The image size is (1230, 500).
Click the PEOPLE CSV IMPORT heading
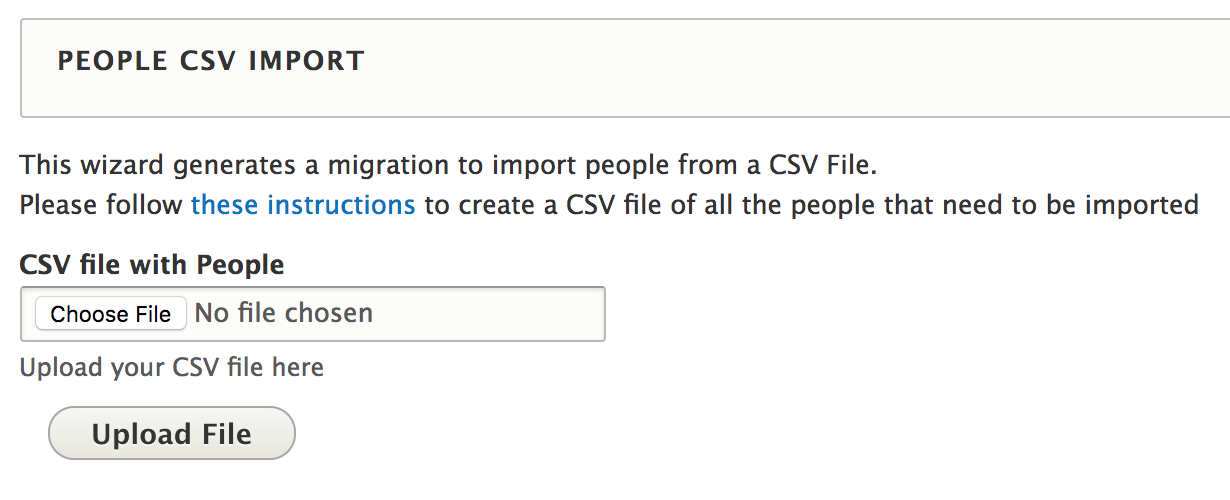[211, 61]
